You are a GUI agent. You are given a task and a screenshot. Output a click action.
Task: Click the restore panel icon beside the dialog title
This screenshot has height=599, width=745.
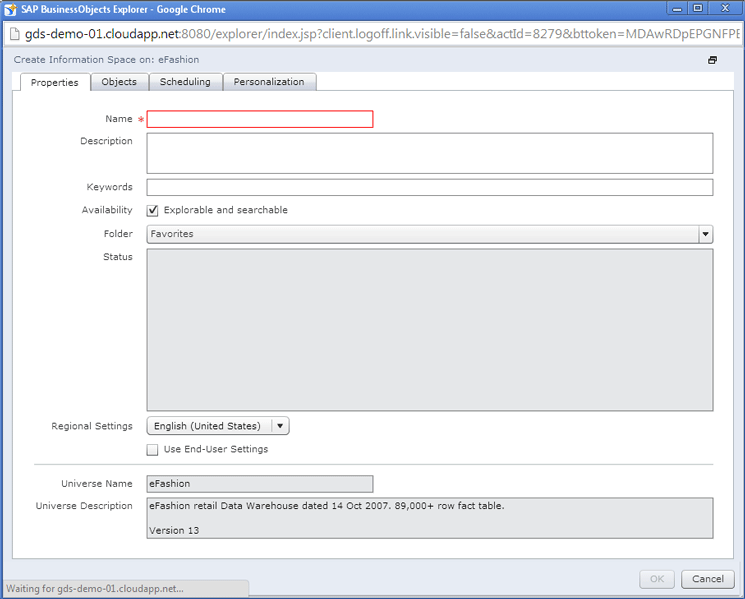[712, 60]
